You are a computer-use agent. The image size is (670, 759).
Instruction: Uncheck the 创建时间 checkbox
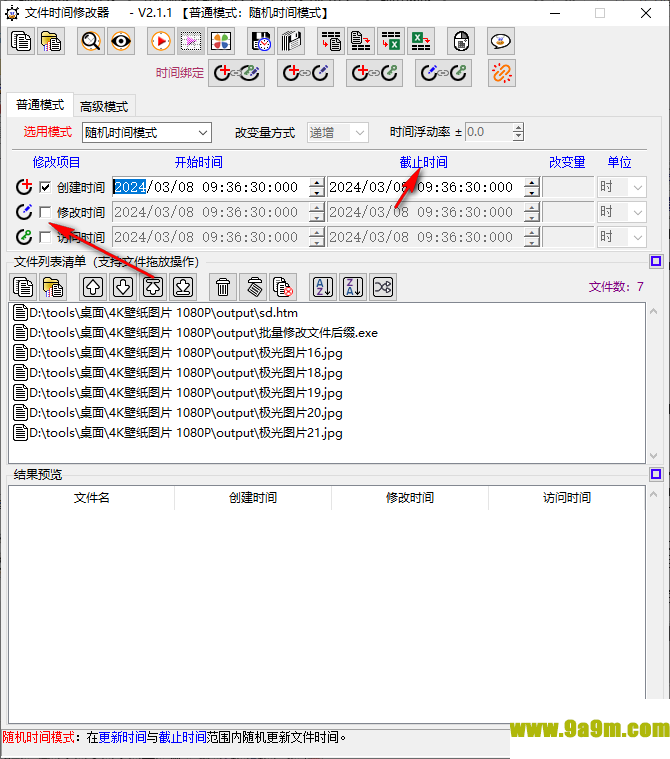pos(46,187)
